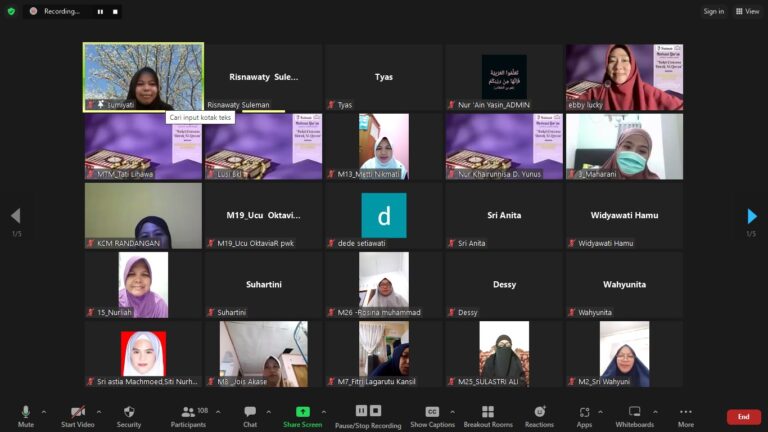This screenshot has width=768, height=432.
Task: Open the Security shield options
Action: [x=129, y=417]
